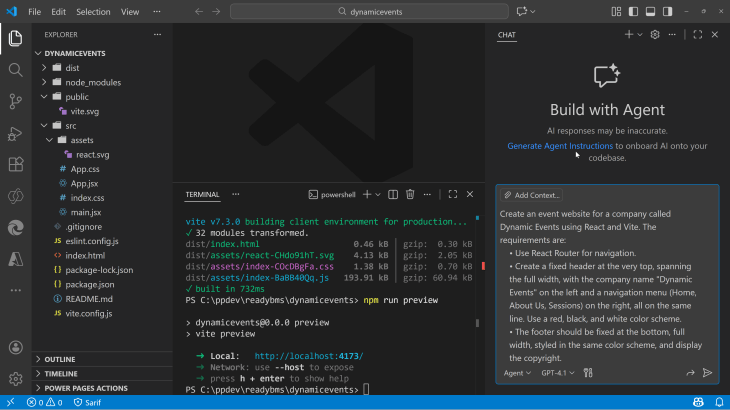
Task: Open terminal launch profile dropdown arrow
Action: 378,195
